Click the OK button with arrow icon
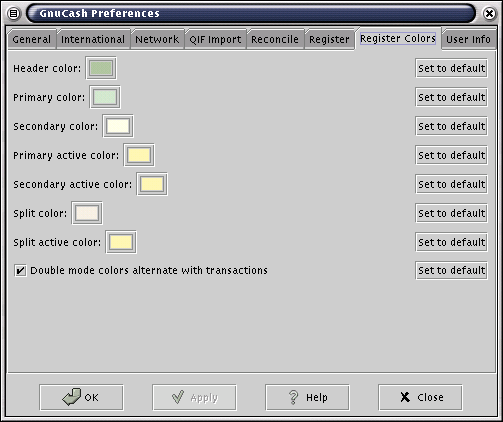The height and width of the screenshot is (422, 503). click(x=81, y=397)
